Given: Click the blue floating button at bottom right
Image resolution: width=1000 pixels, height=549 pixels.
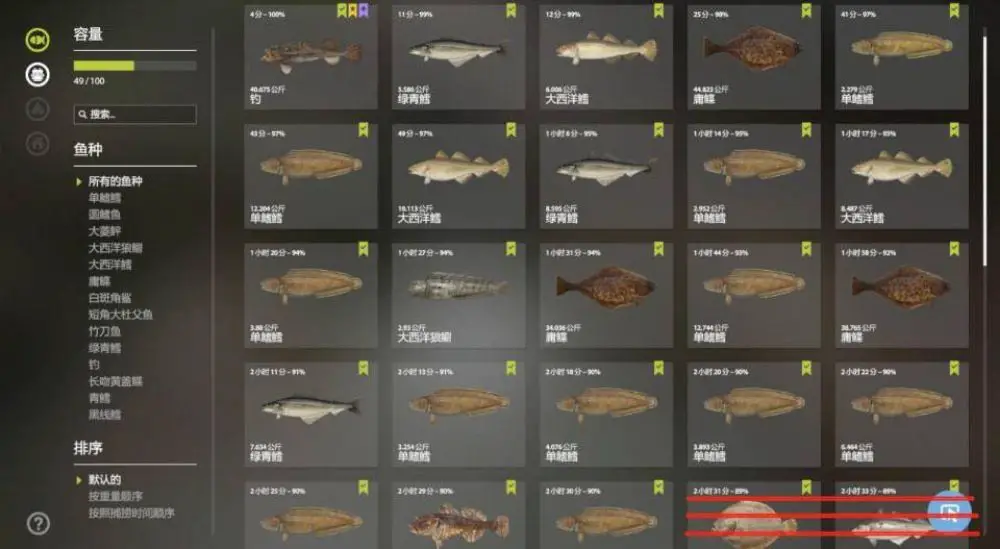Looking at the screenshot, I should tap(950, 511).
